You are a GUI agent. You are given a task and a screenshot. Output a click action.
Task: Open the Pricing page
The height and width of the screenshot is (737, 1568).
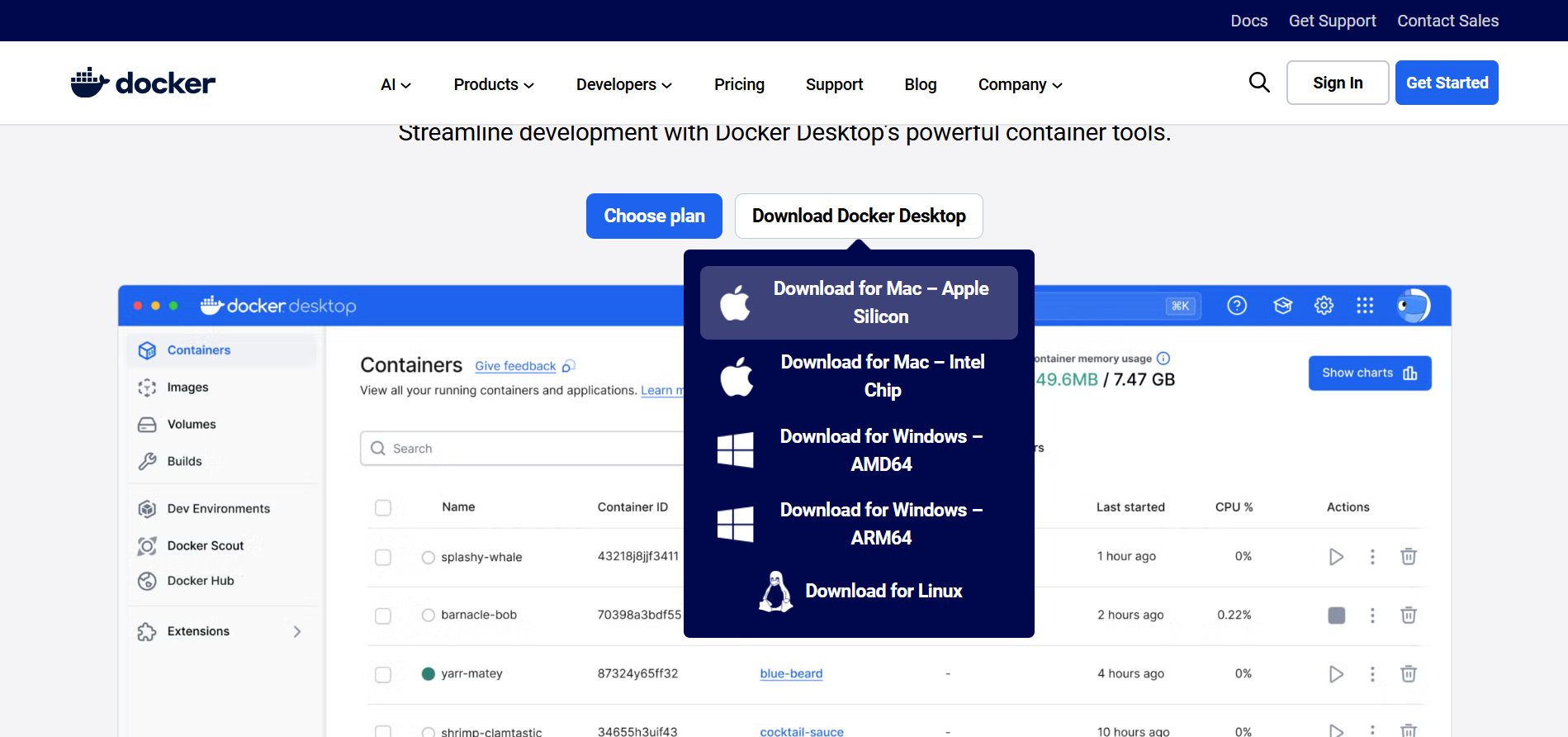coord(739,84)
